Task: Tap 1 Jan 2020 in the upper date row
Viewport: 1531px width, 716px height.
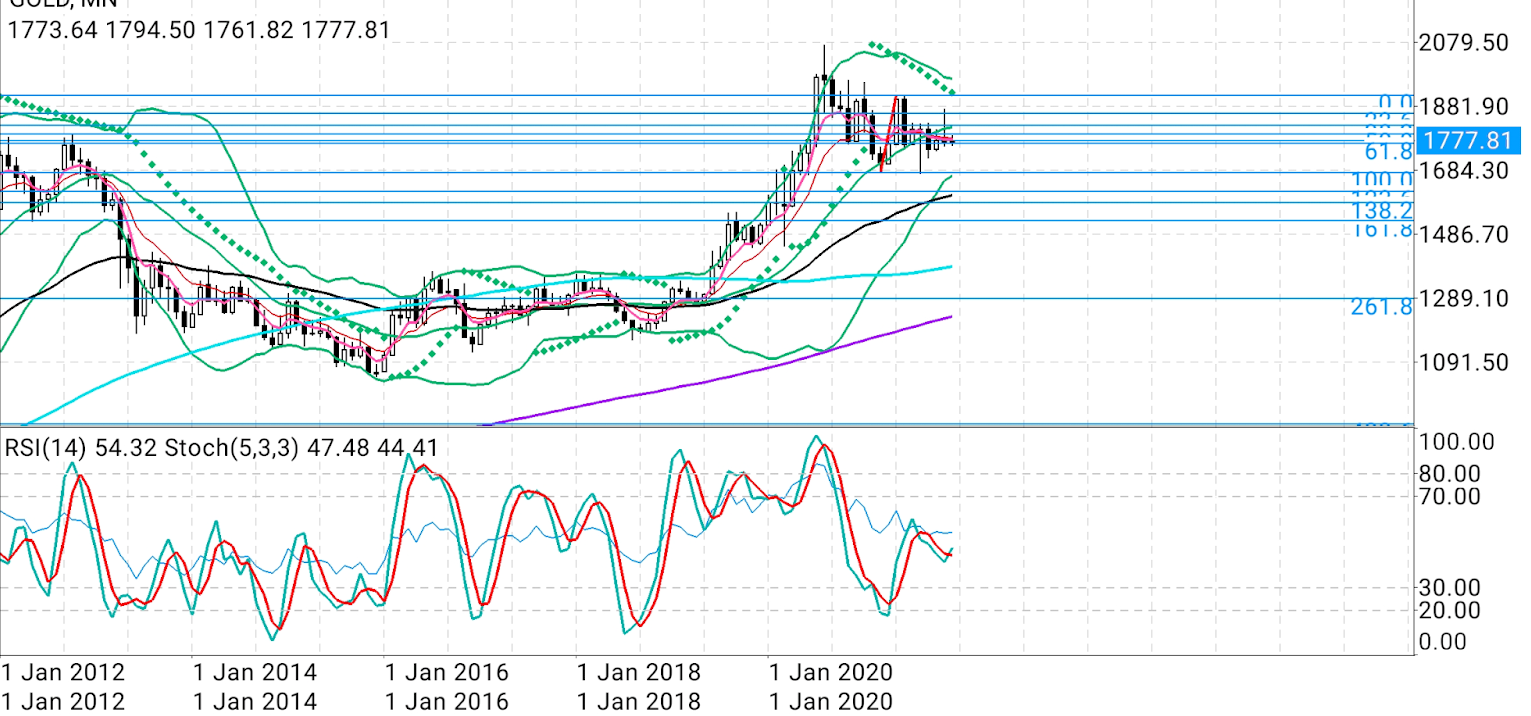Action: pyautogui.click(x=830, y=671)
